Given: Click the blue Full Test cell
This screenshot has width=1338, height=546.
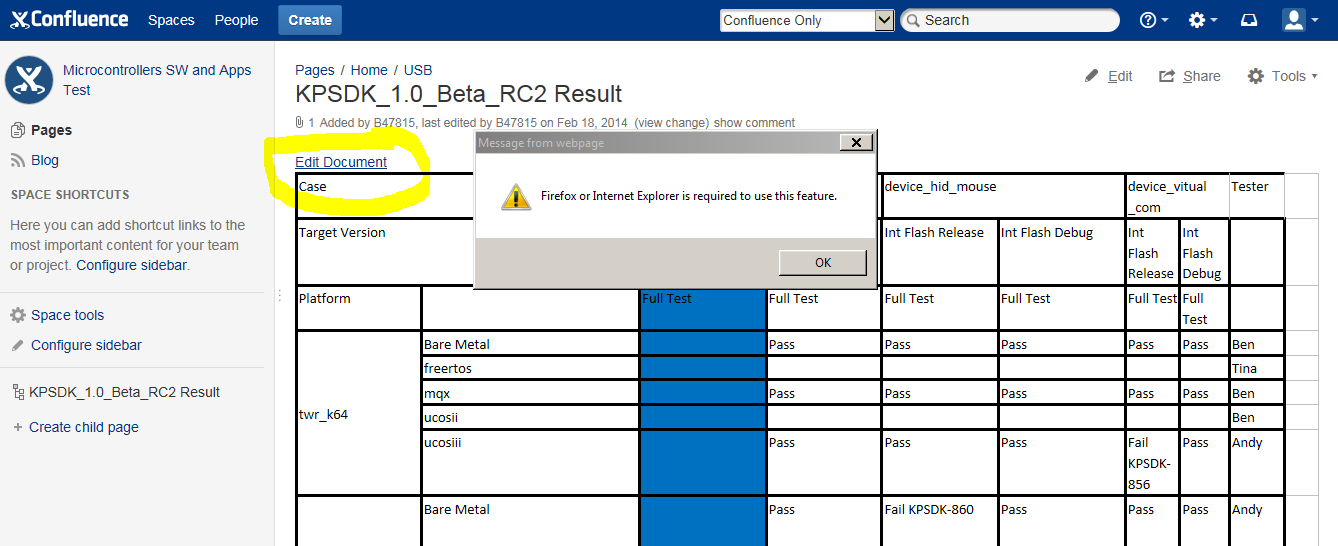Looking at the screenshot, I should (704, 308).
